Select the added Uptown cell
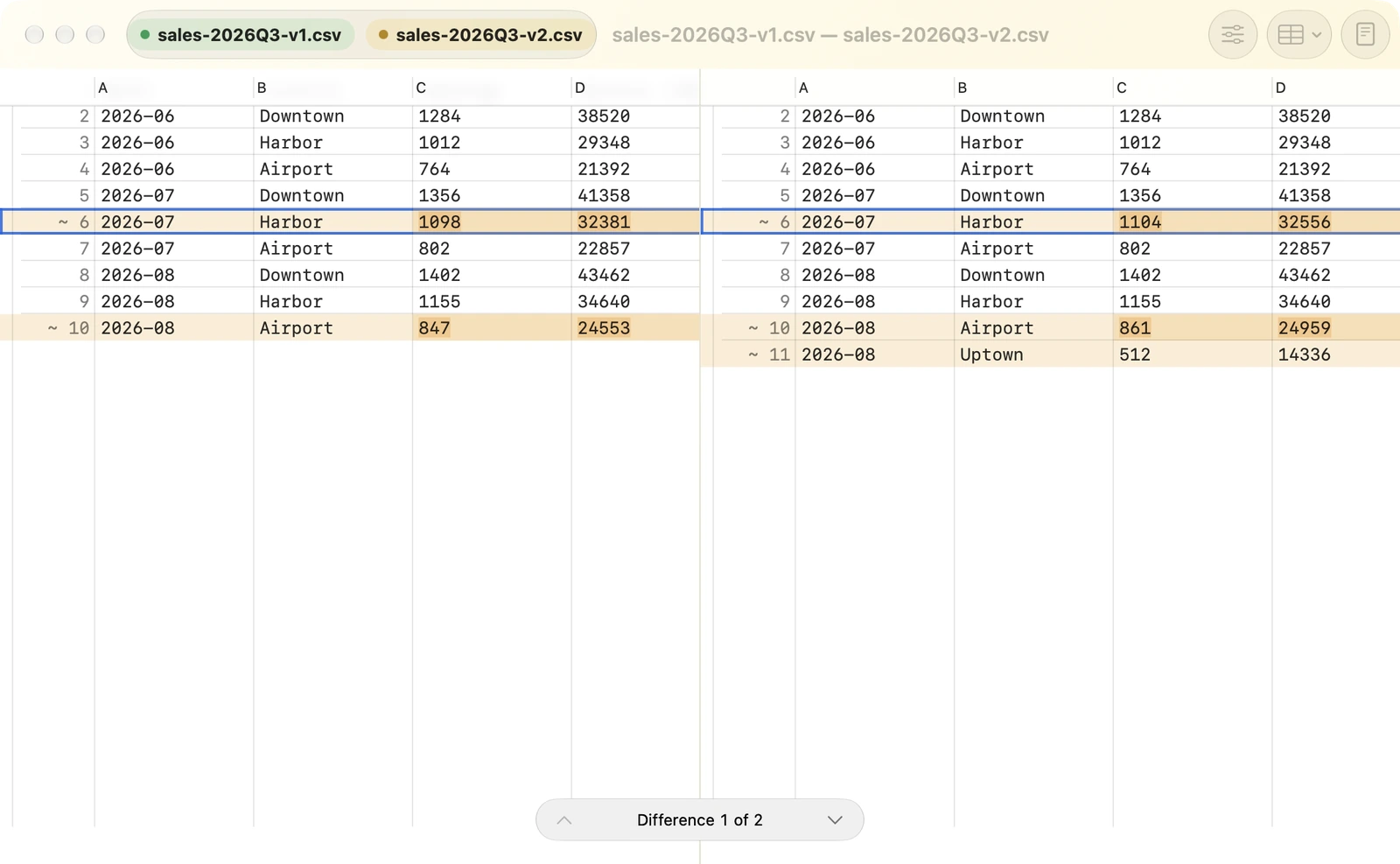Image resolution: width=1400 pixels, height=864 pixels. pyautogui.click(x=991, y=355)
